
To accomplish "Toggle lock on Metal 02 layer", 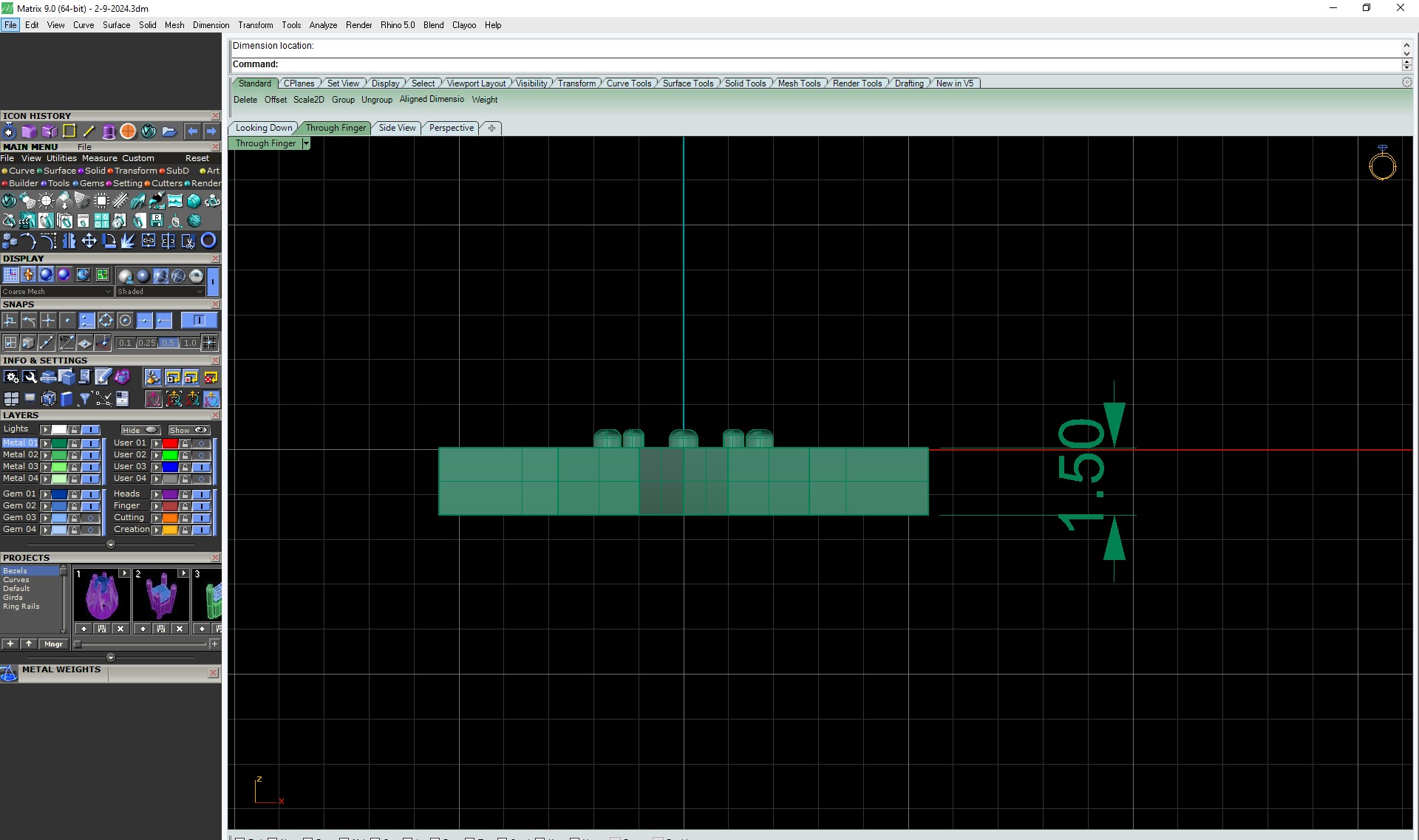I will 74,455.
